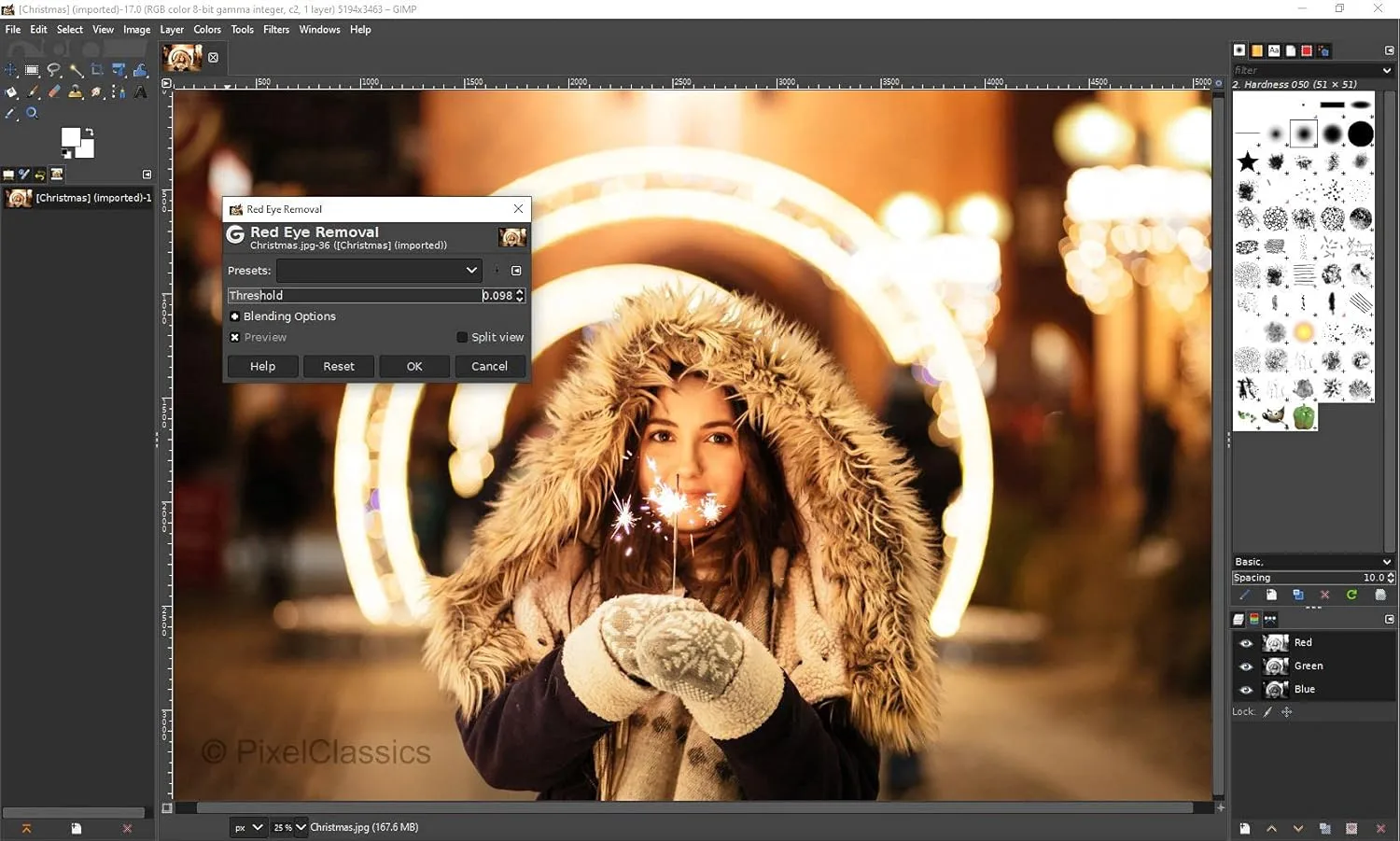The width and height of the screenshot is (1400, 841).
Task: Activate the Clone stamp tool
Action: (x=75, y=91)
